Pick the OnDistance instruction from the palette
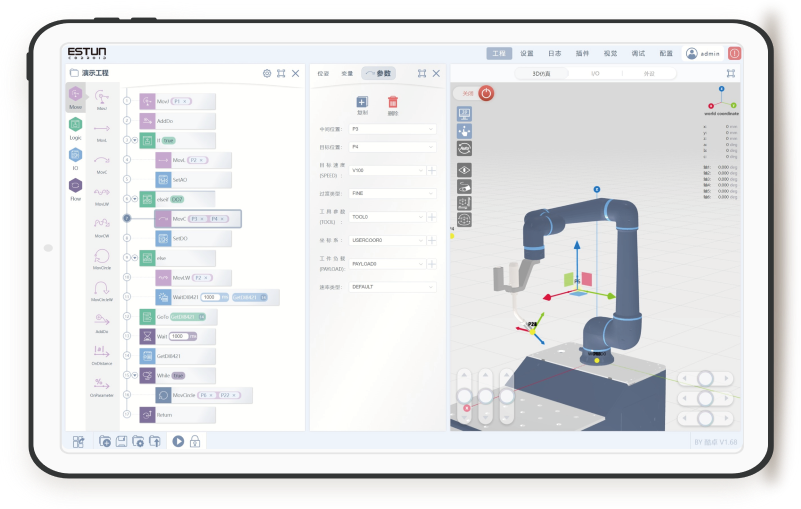 [x=102, y=355]
